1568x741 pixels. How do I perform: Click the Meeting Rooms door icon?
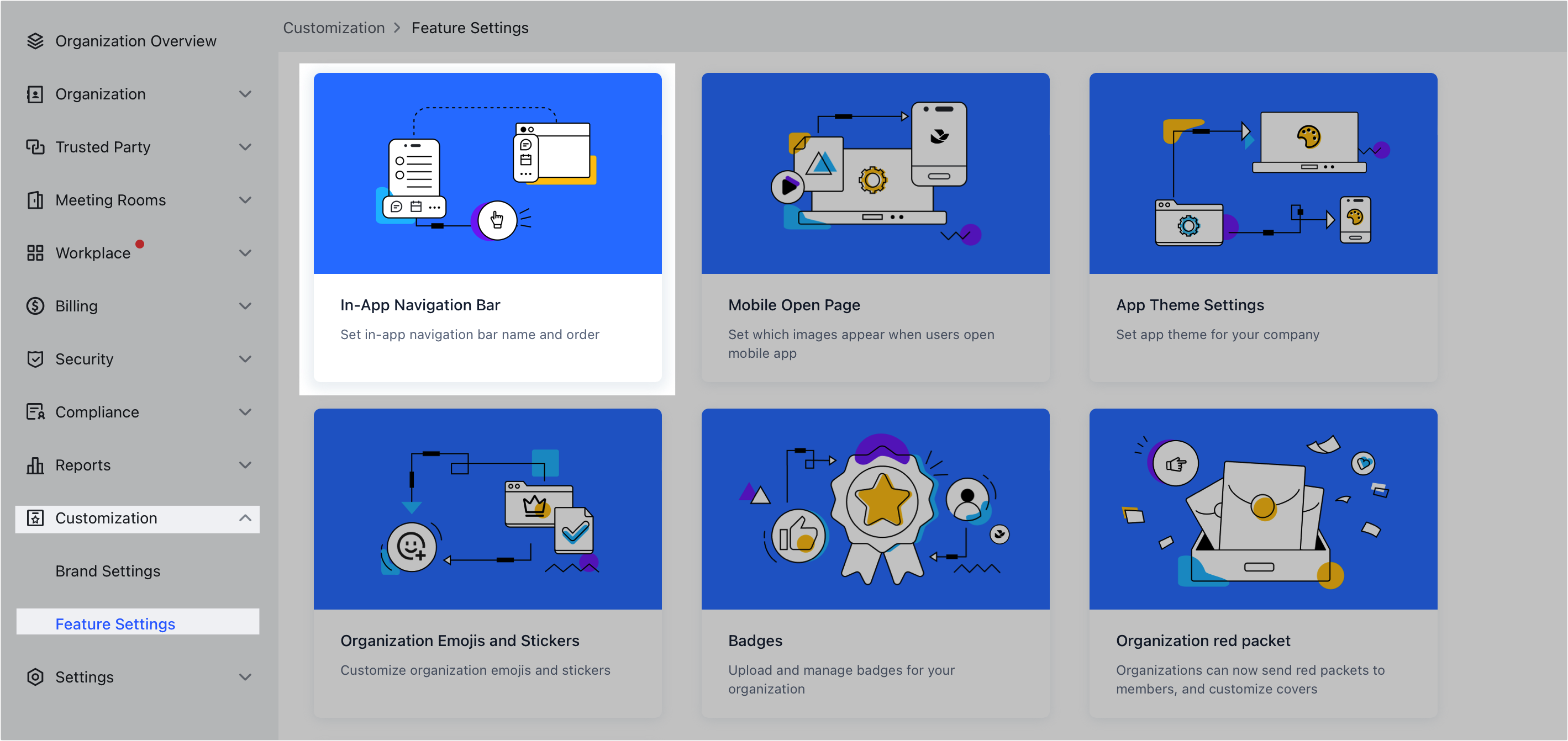(x=35, y=199)
